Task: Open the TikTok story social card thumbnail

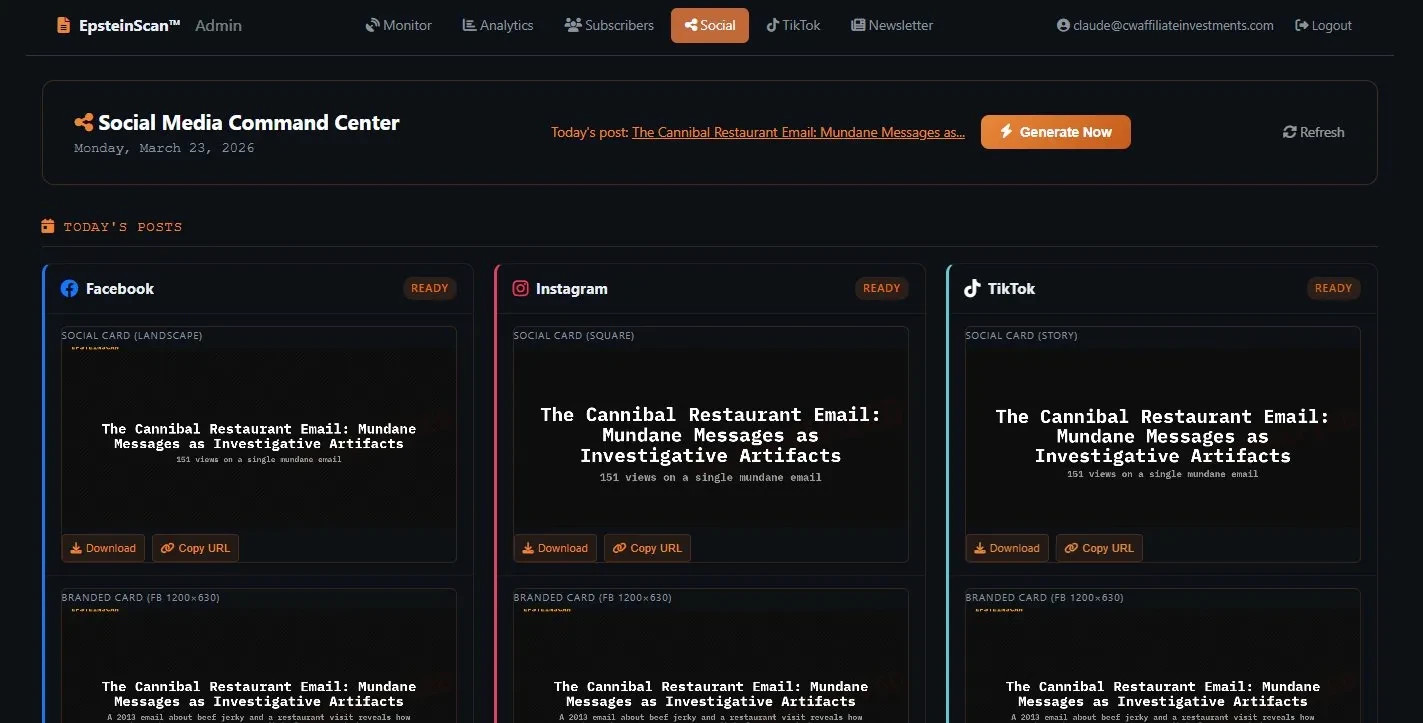Action: pos(1162,437)
